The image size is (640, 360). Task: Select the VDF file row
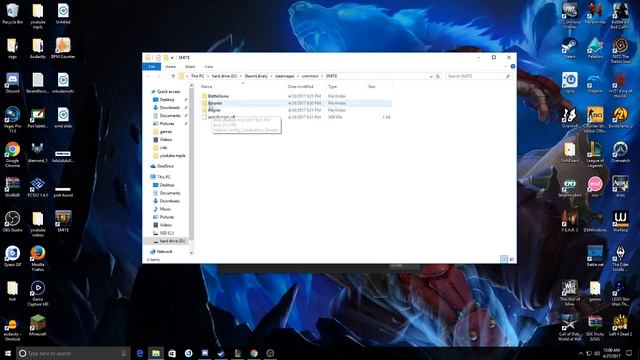[x=296, y=117]
